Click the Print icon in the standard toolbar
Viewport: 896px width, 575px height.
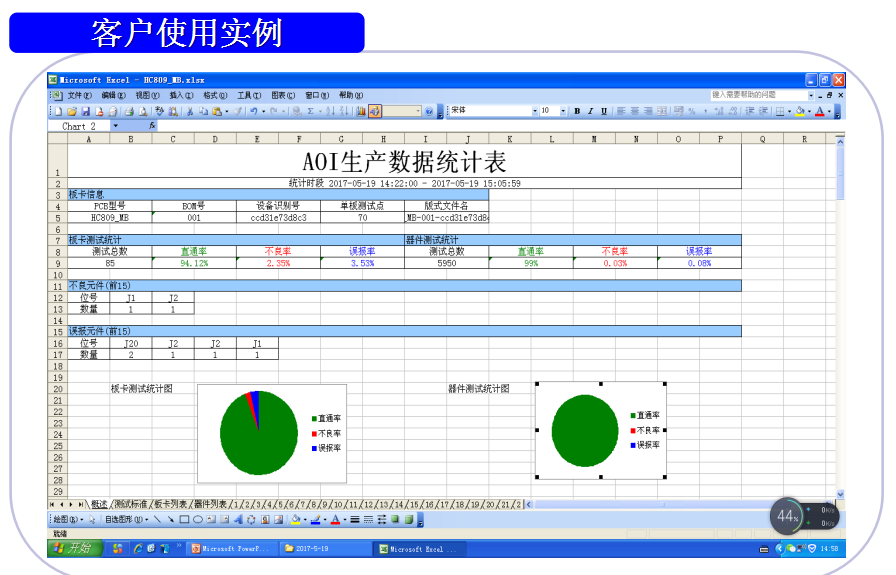129,111
